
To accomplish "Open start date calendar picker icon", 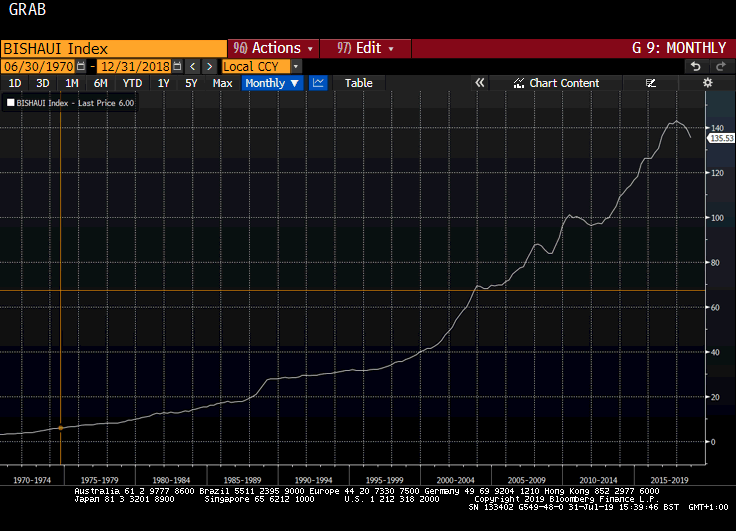I will click(x=81, y=66).
